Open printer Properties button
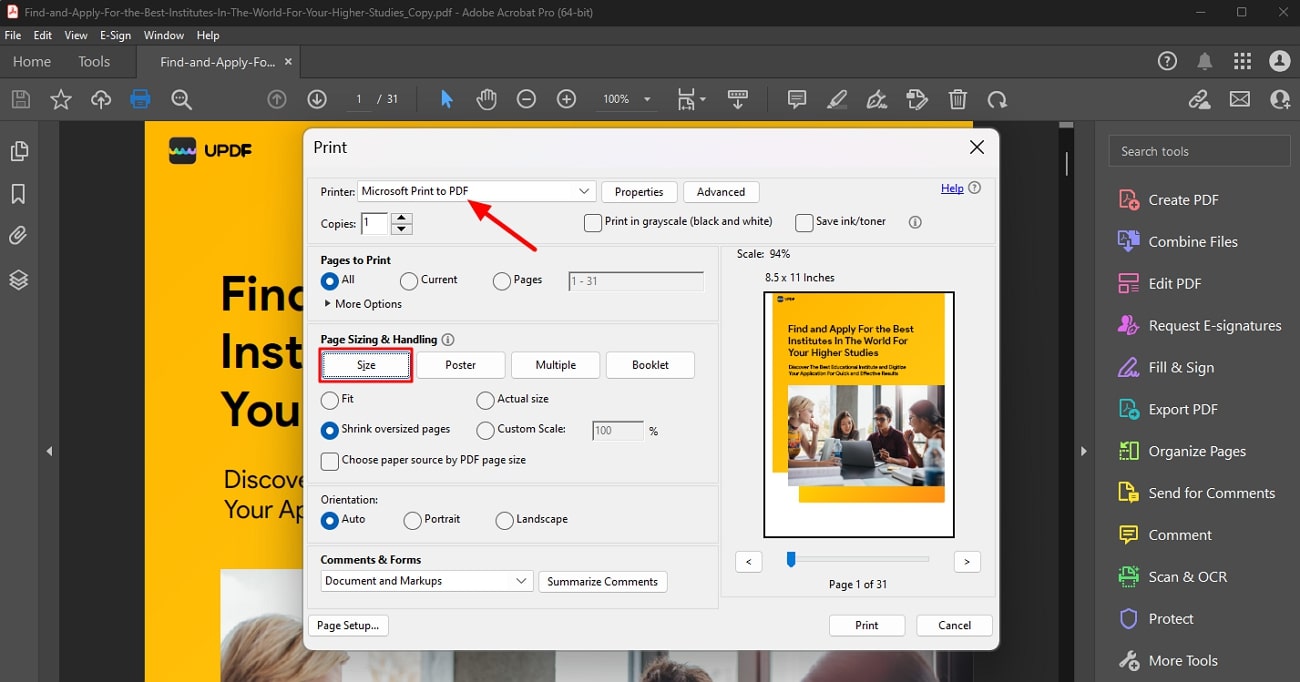The width and height of the screenshot is (1300, 682). 639,192
